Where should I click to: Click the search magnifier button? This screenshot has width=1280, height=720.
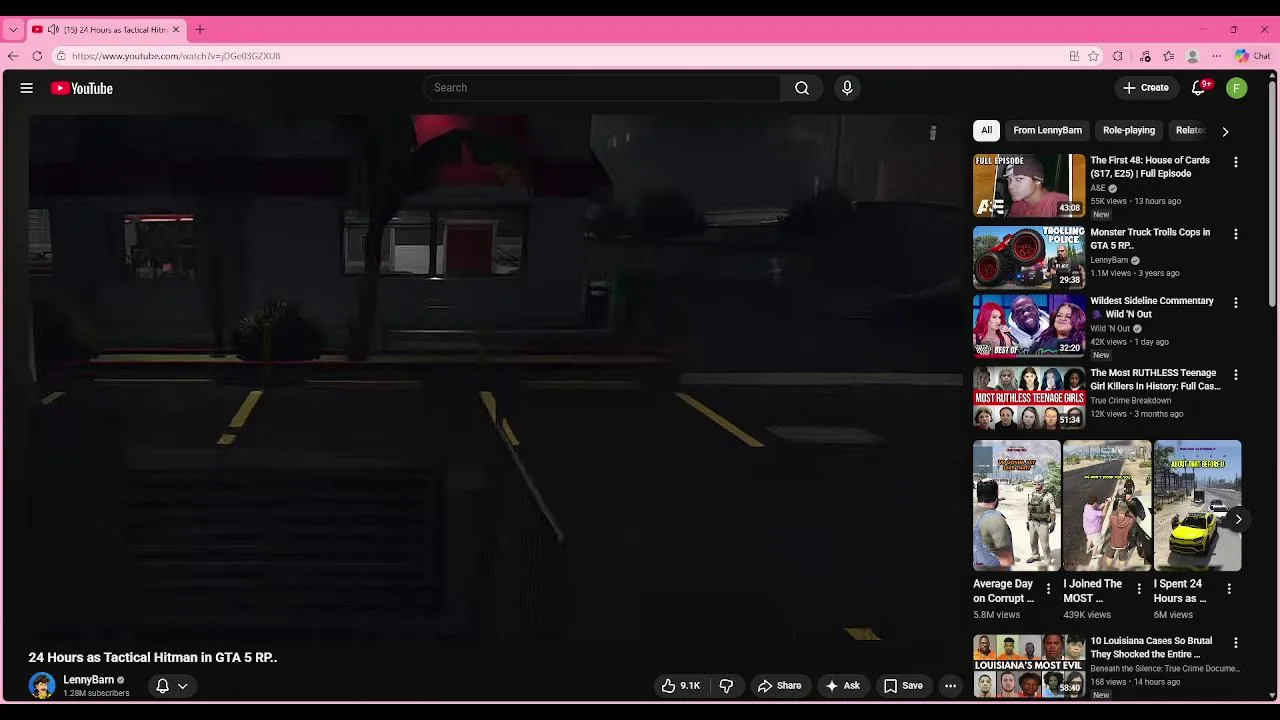[802, 88]
